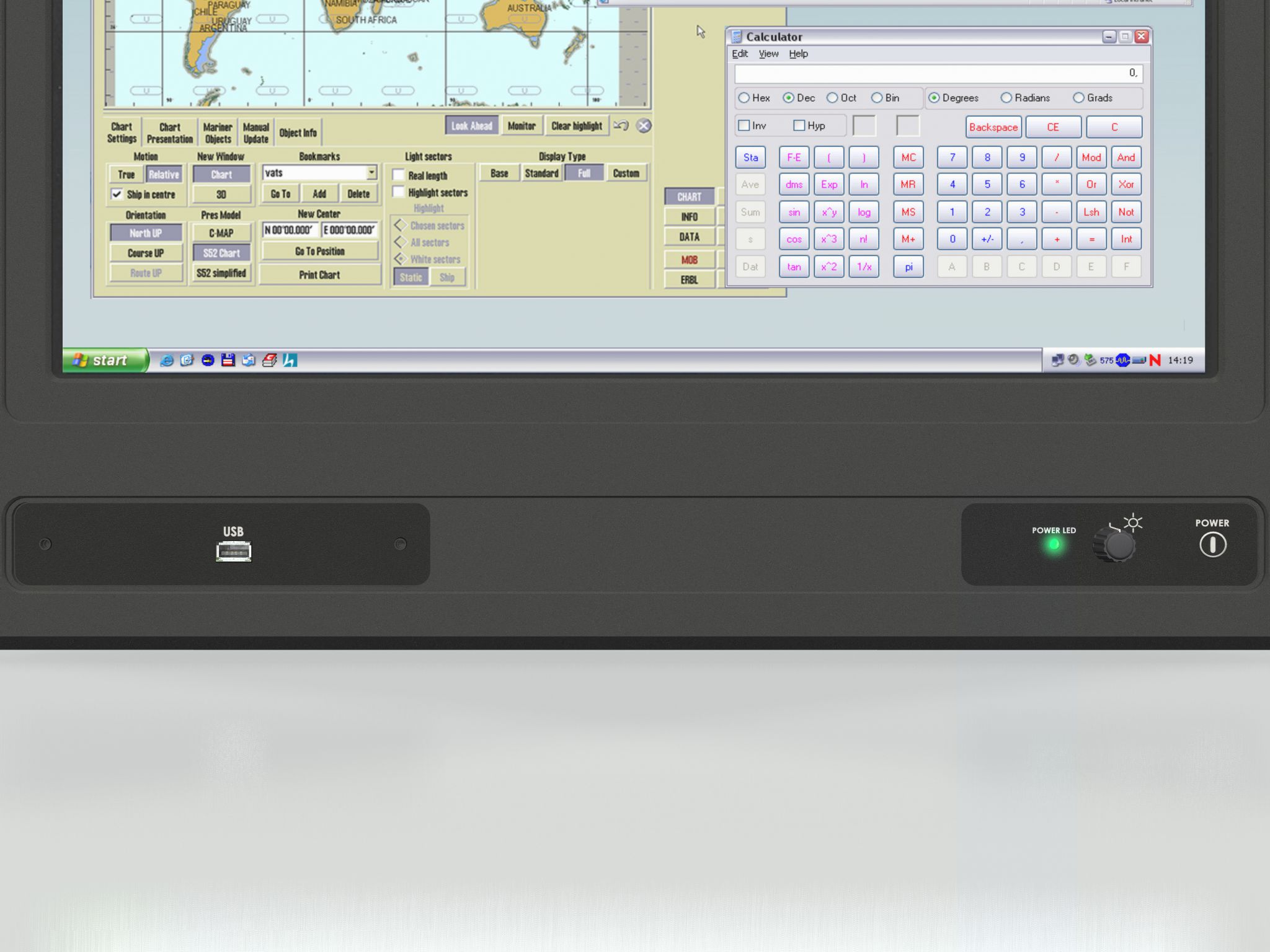Click the blue octagon waveform tray icon
Image resolution: width=1270 pixels, height=952 pixels.
click(1122, 360)
